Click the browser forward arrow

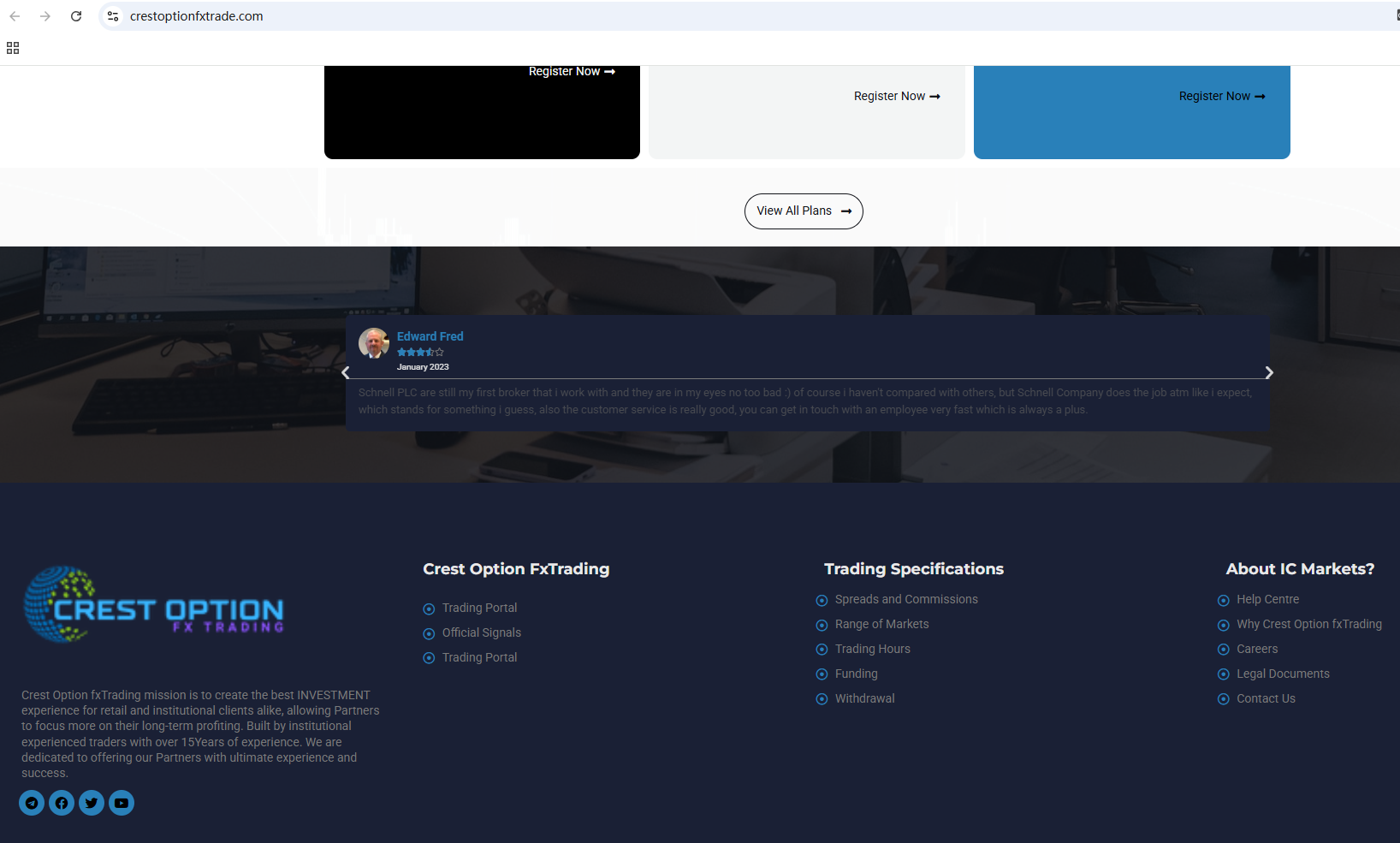coord(45,16)
